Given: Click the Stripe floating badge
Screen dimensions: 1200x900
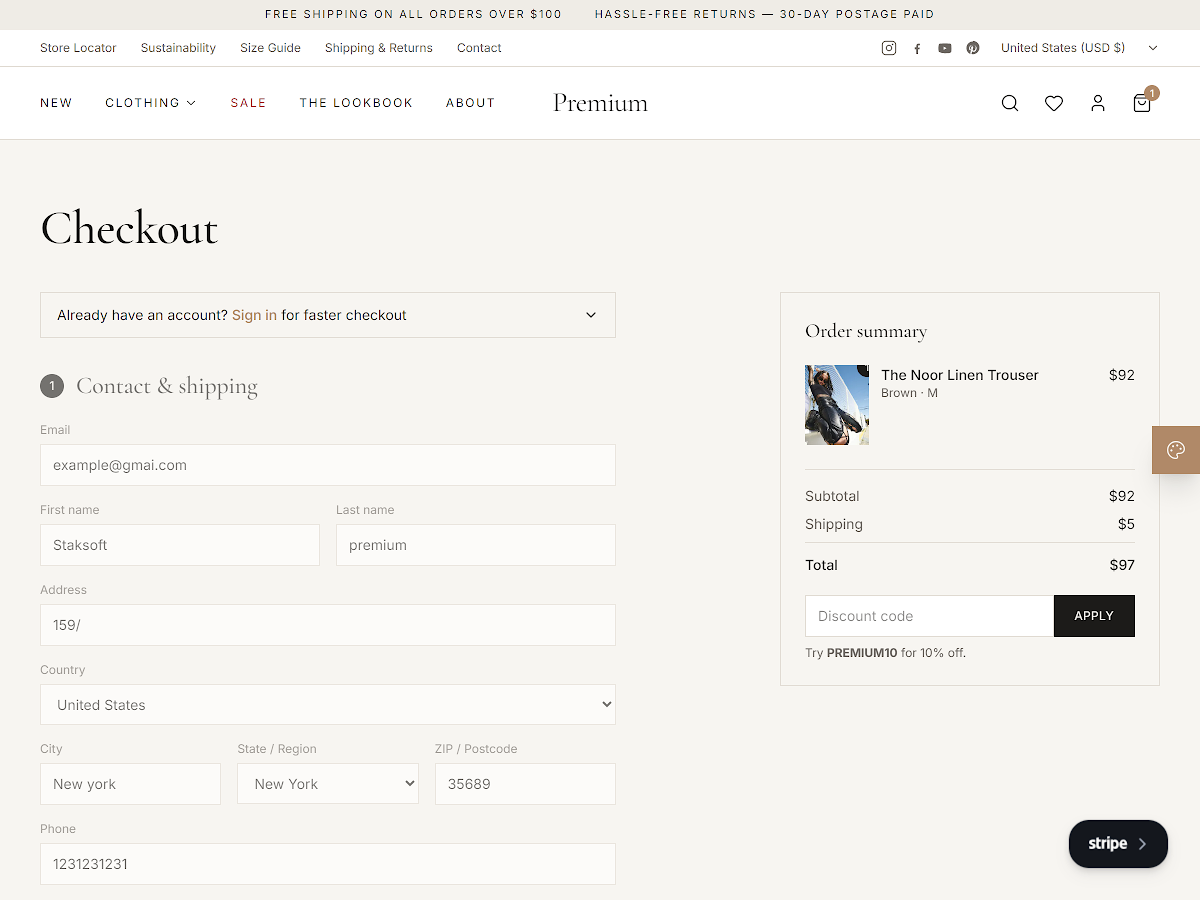Looking at the screenshot, I should point(1118,844).
